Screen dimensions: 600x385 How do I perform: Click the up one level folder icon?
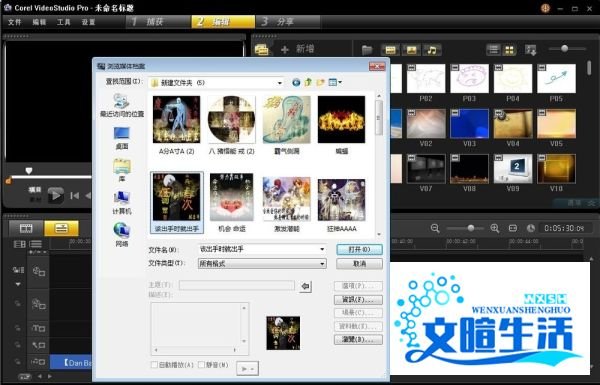tap(308, 82)
